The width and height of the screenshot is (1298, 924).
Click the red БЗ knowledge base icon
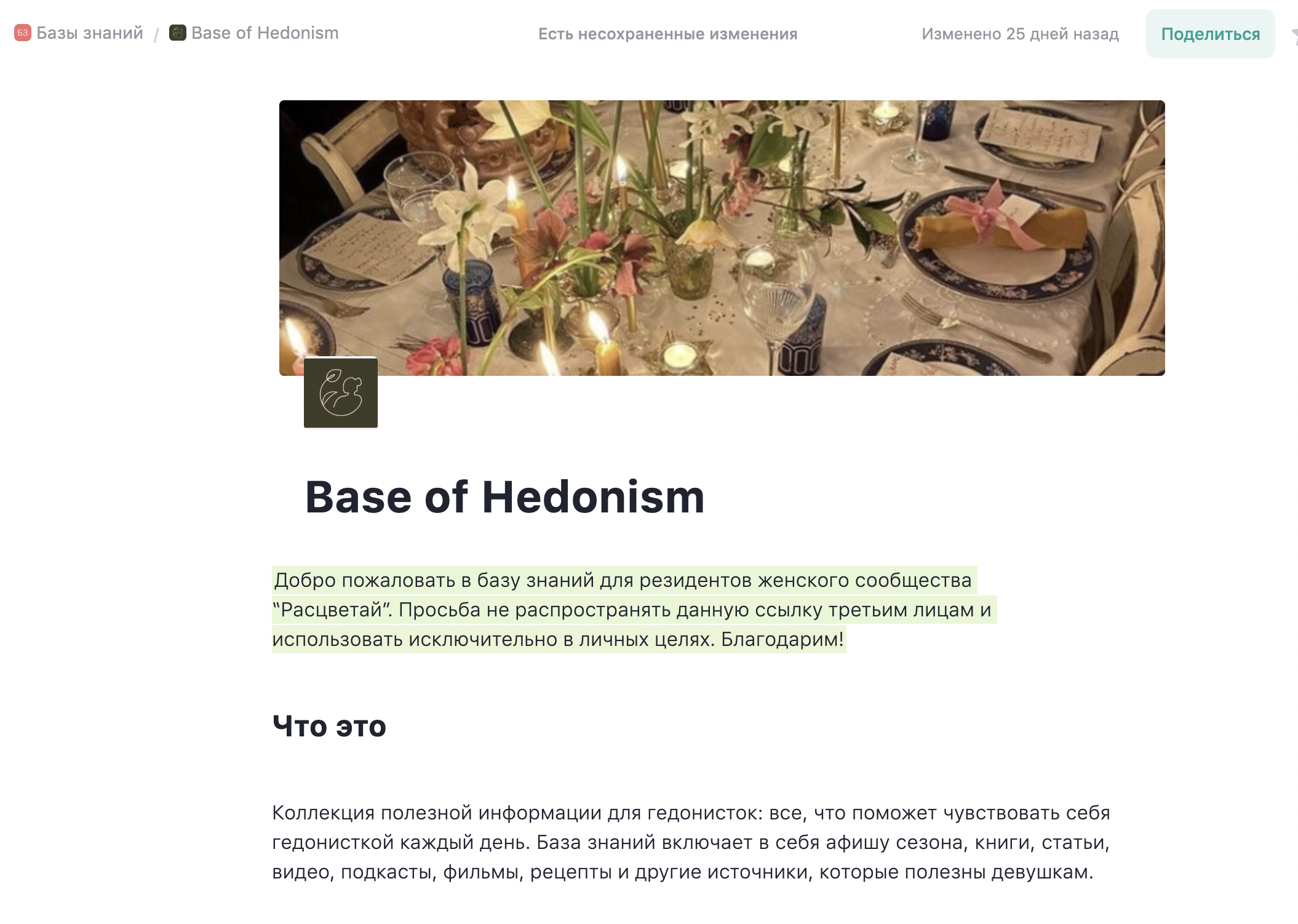23,33
